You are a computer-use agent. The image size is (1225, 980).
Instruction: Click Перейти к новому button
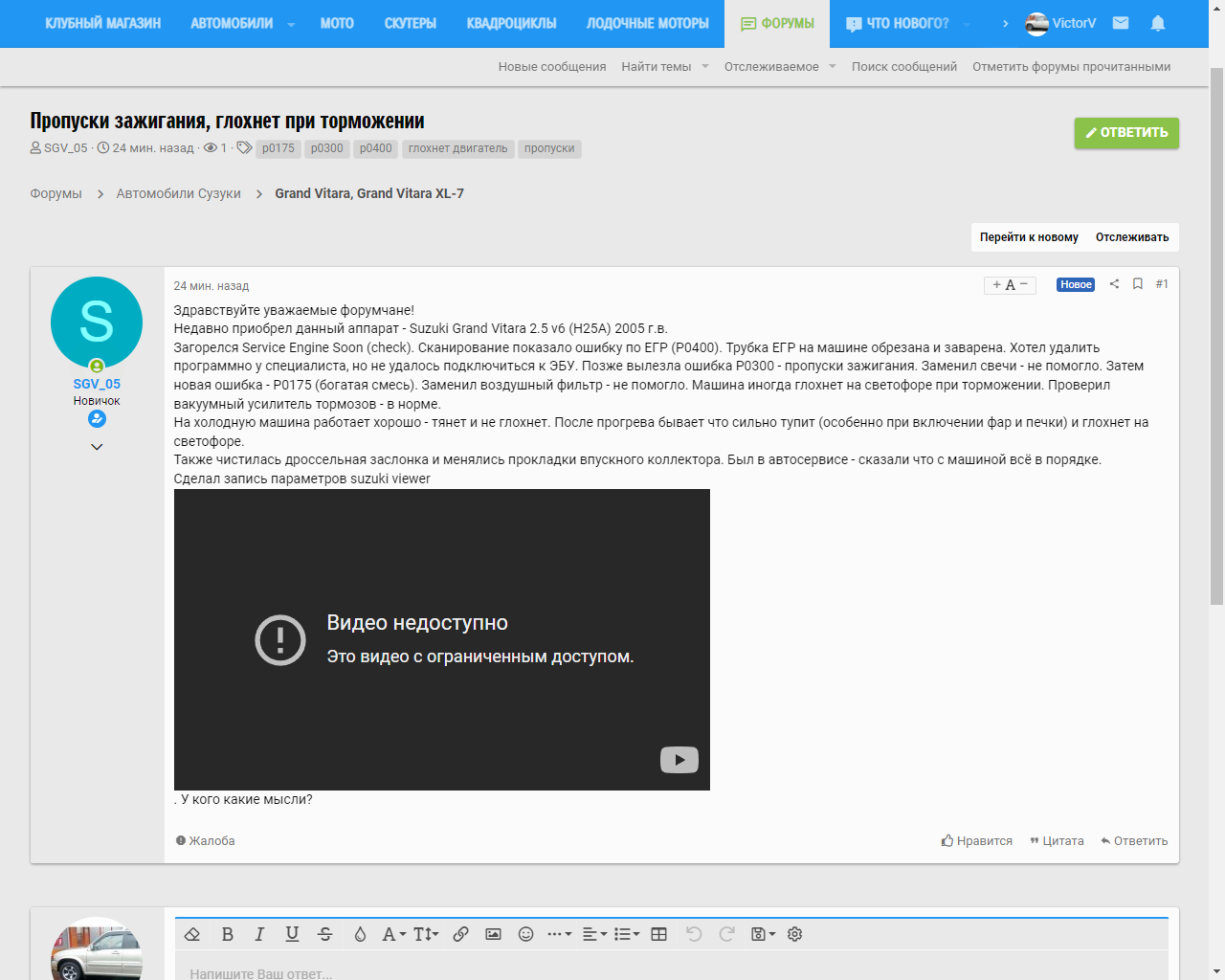click(1029, 237)
